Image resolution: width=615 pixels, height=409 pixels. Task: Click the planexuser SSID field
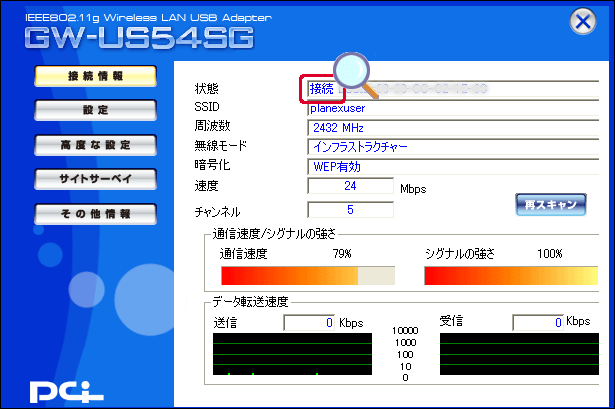pyautogui.click(x=453, y=108)
